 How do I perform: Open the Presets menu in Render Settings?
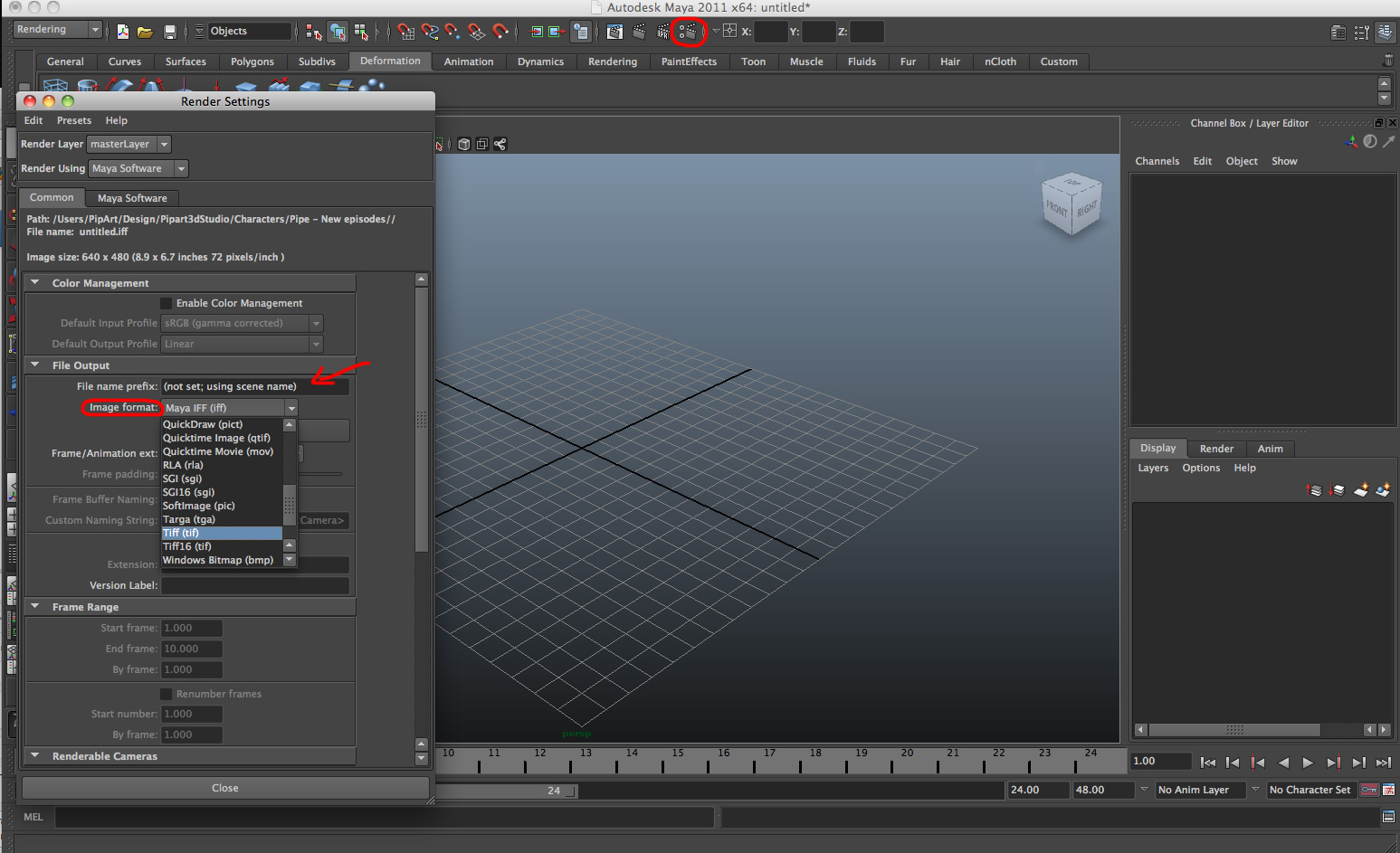[74, 120]
